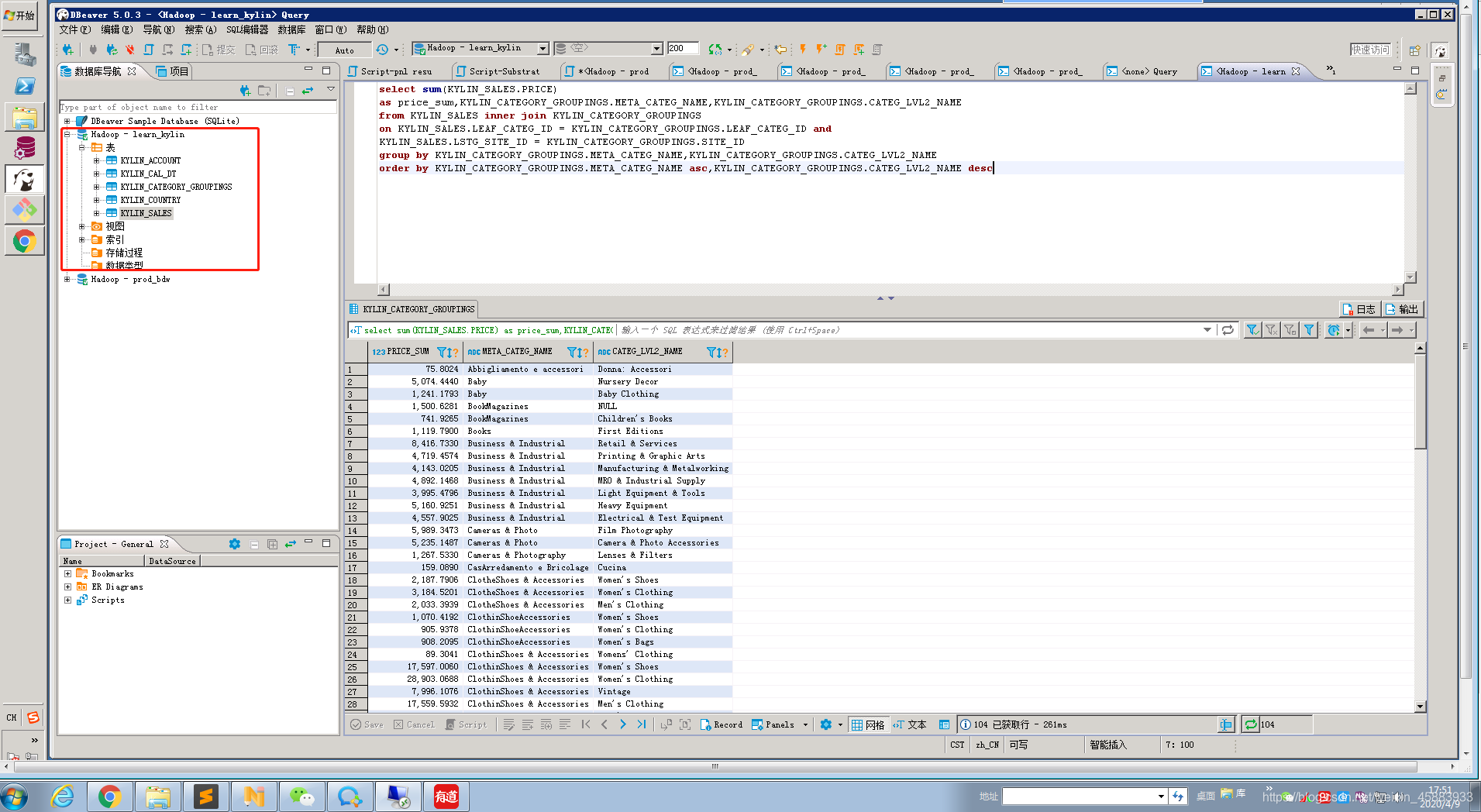Click the 日志 log button
The height and width of the screenshot is (812, 1481).
1359,309
